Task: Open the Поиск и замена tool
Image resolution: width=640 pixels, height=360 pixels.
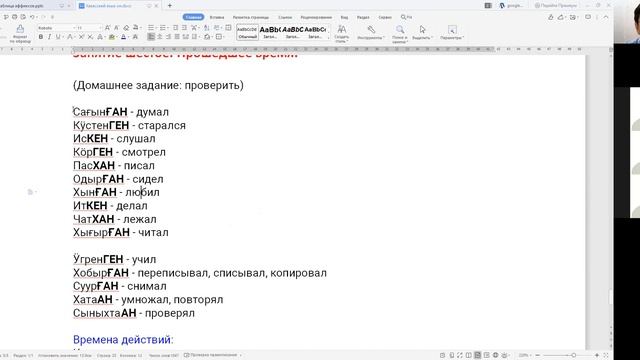Action: point(400,33)
